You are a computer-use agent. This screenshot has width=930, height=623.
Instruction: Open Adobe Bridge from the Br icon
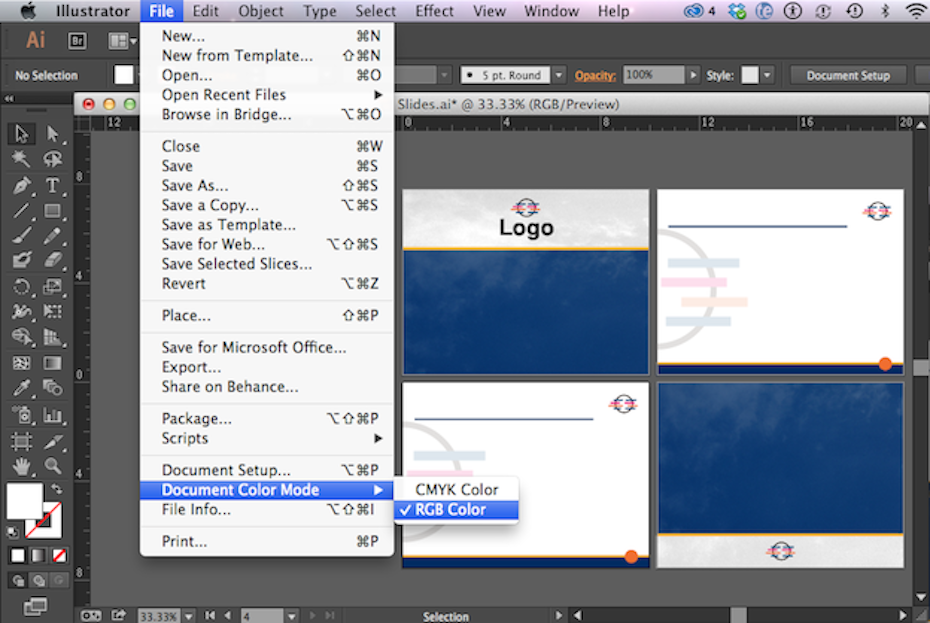click(x=77, y=41)
